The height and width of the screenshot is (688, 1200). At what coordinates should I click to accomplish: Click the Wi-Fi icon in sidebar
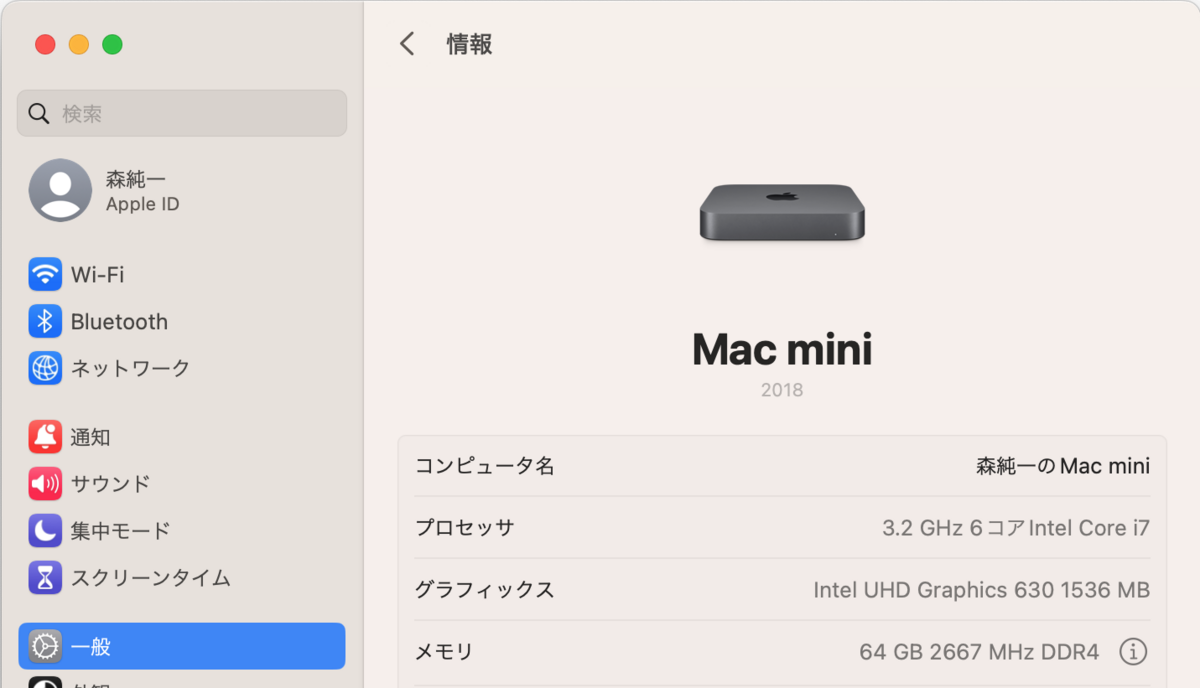click(45, 274)
